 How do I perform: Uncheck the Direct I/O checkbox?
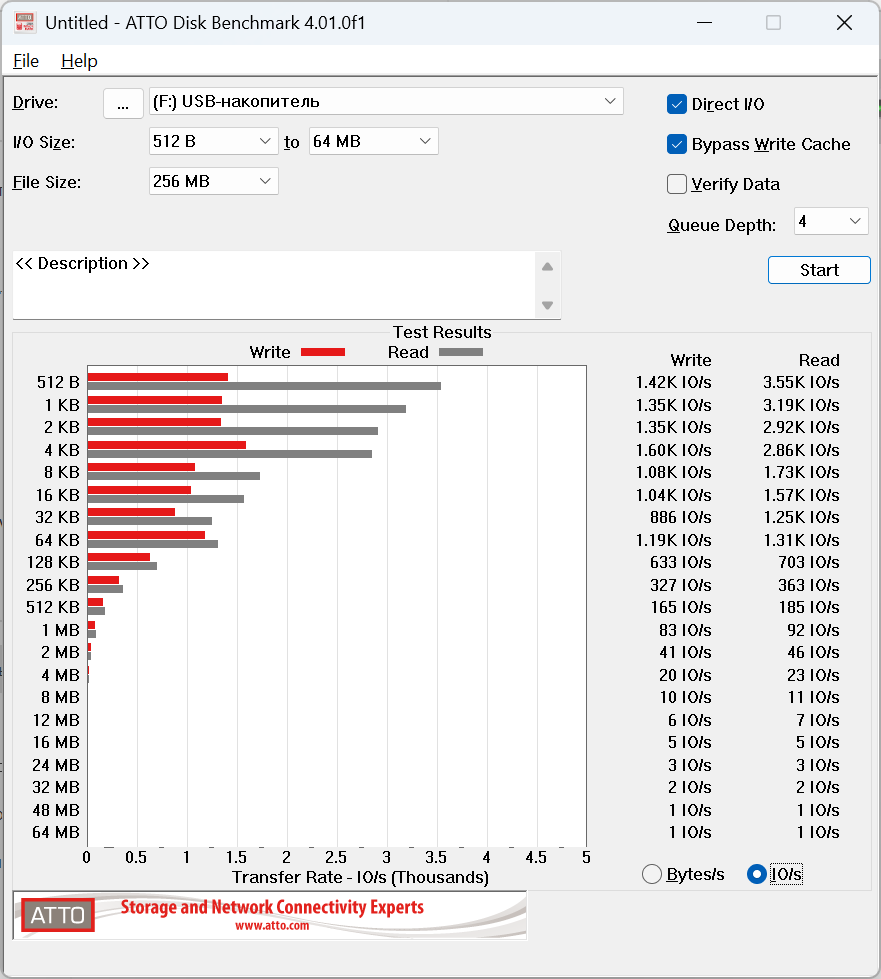[x=677, y=104]
